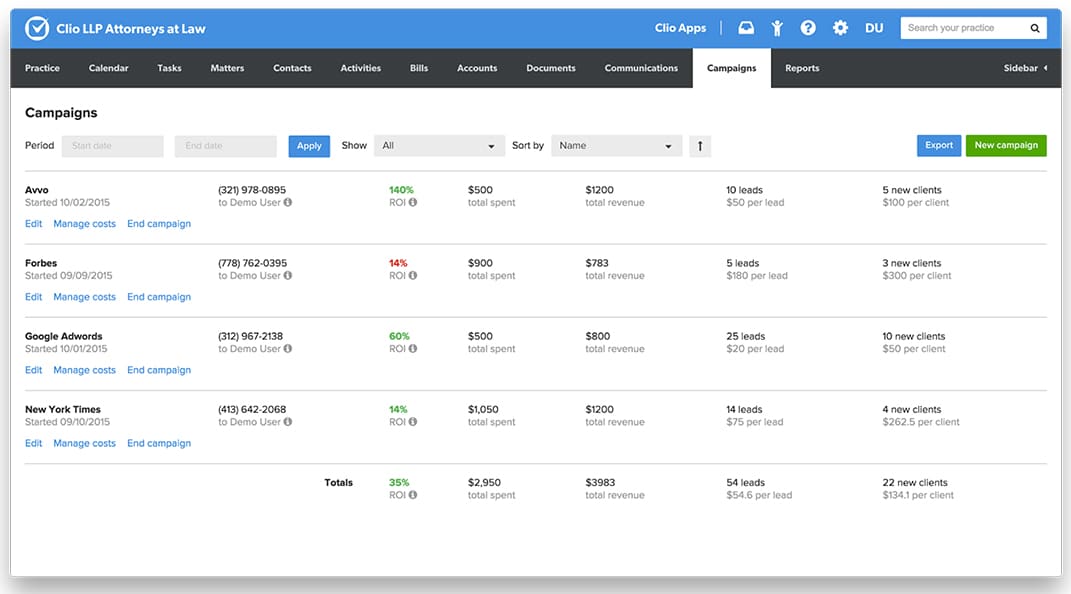Click info icon next to Avvo's Demo User
This screenshot has height=594, width=1071.
click(x=288, y=202)
